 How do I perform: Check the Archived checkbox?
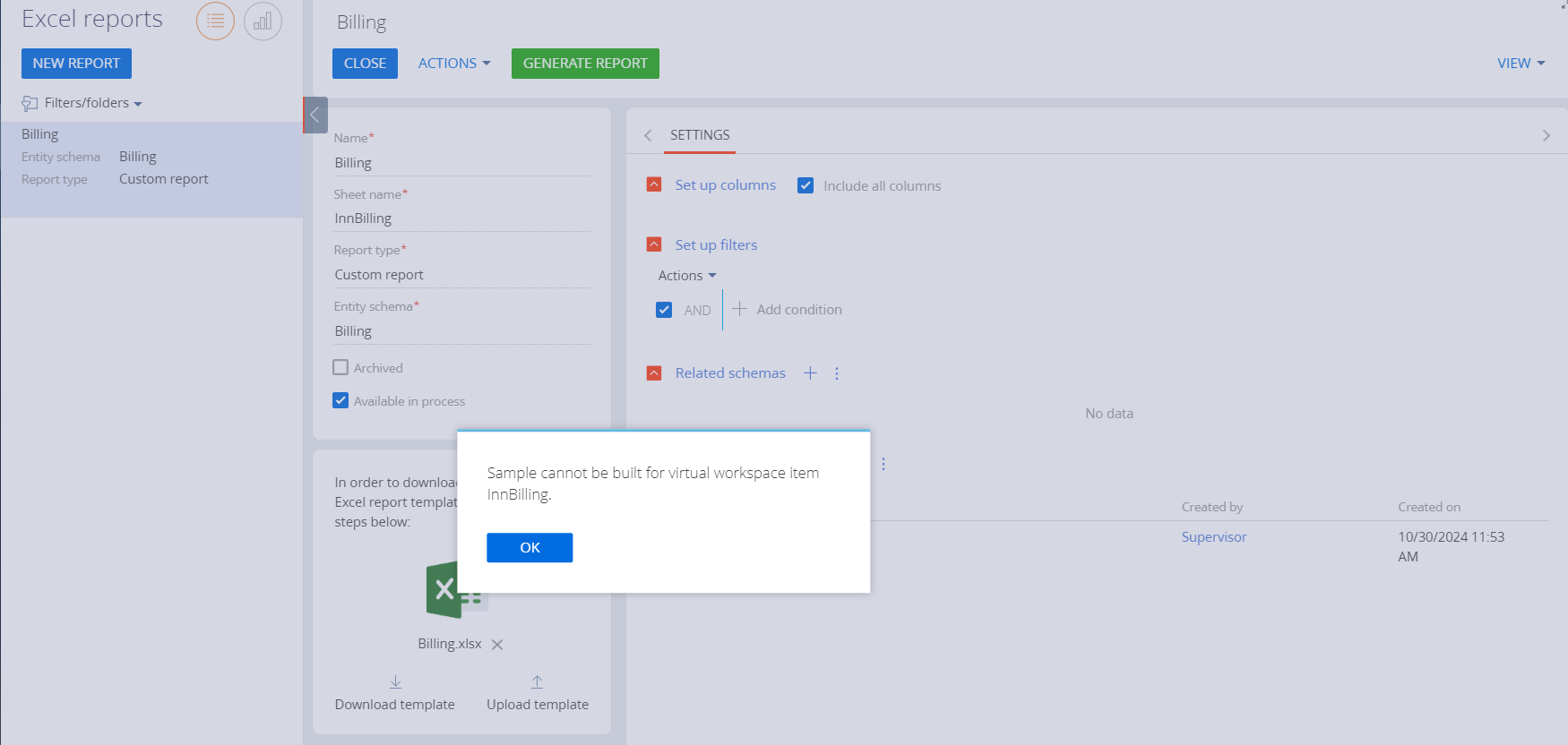(x=340, y=367)
